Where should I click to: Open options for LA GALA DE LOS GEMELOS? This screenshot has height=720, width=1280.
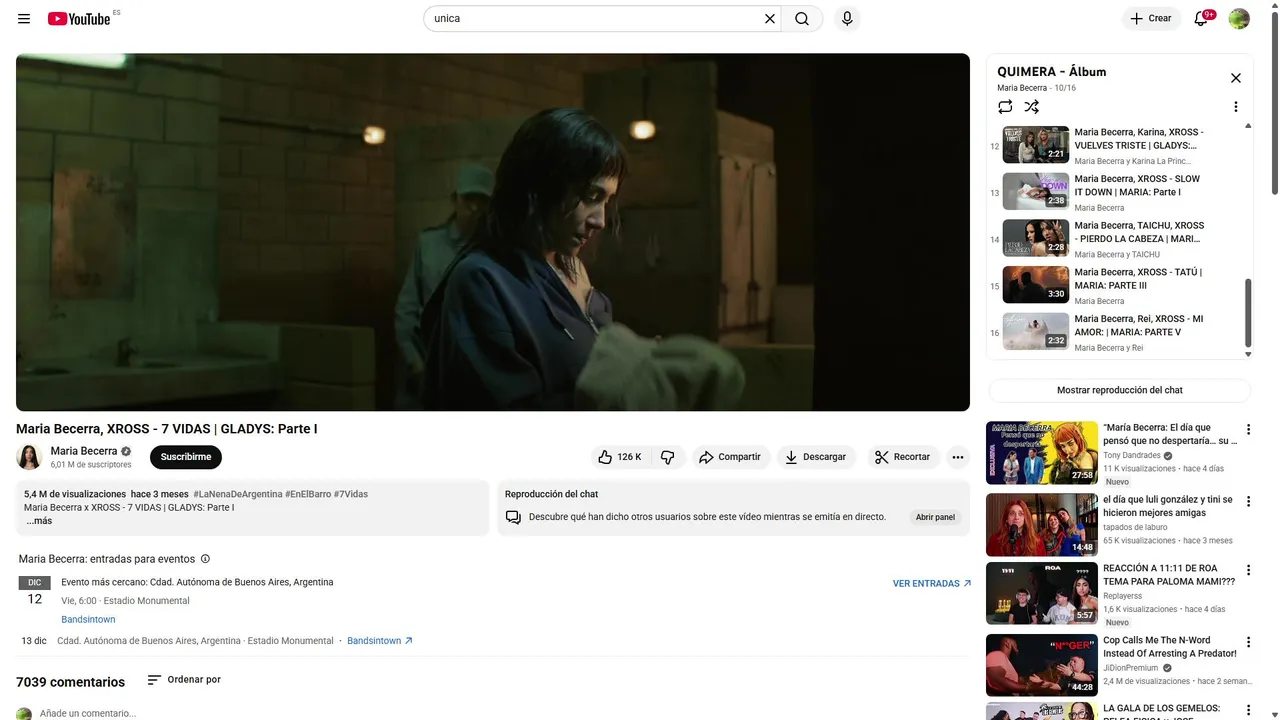1248,711
